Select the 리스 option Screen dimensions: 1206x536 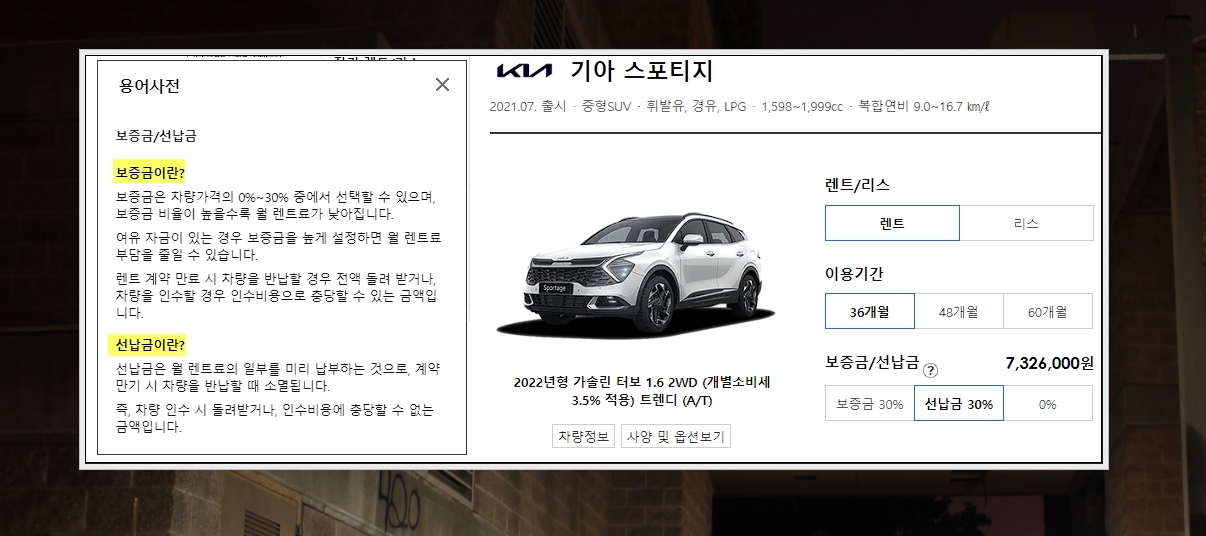(1026, 223)
